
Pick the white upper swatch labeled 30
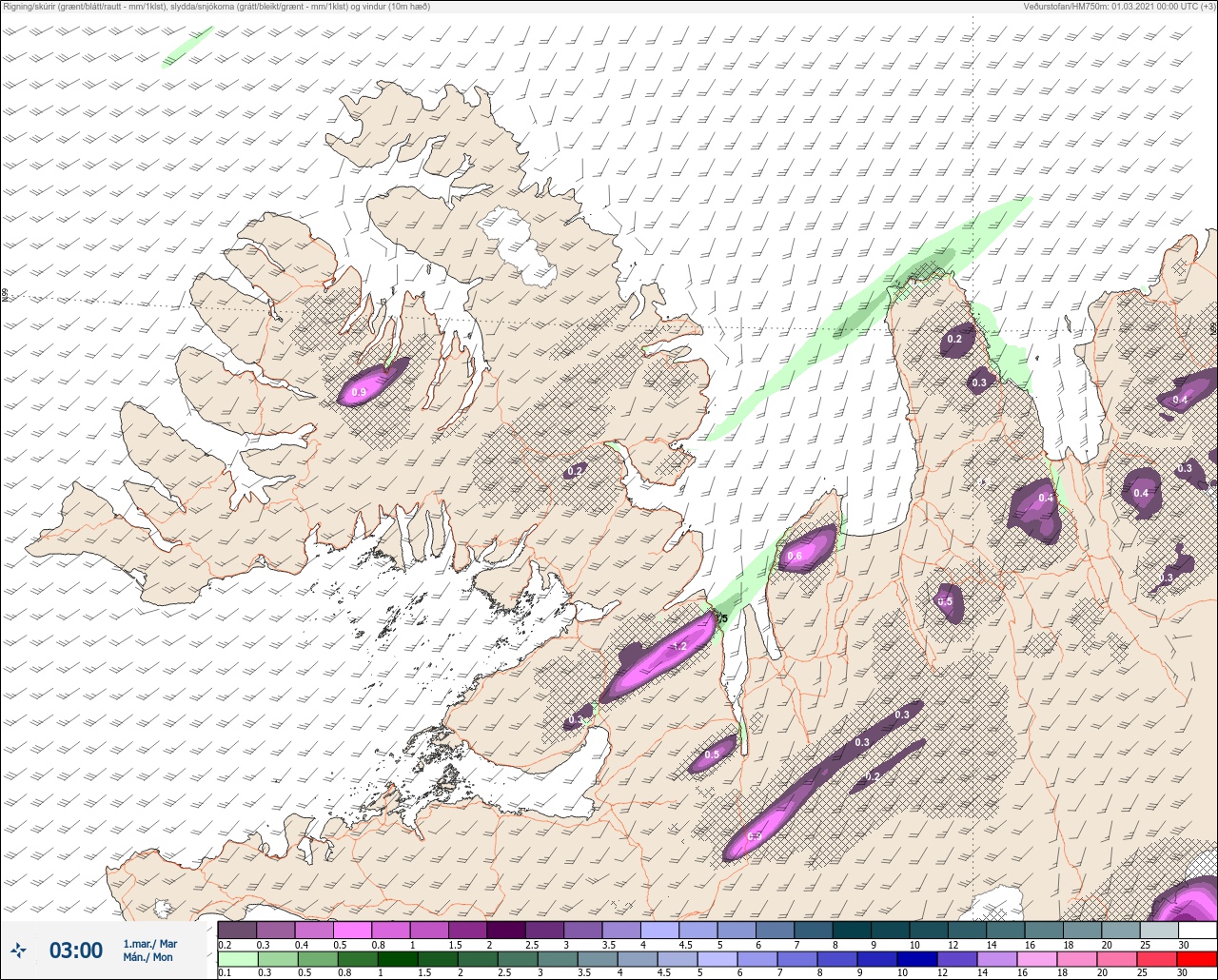[x=1197, y=930]
